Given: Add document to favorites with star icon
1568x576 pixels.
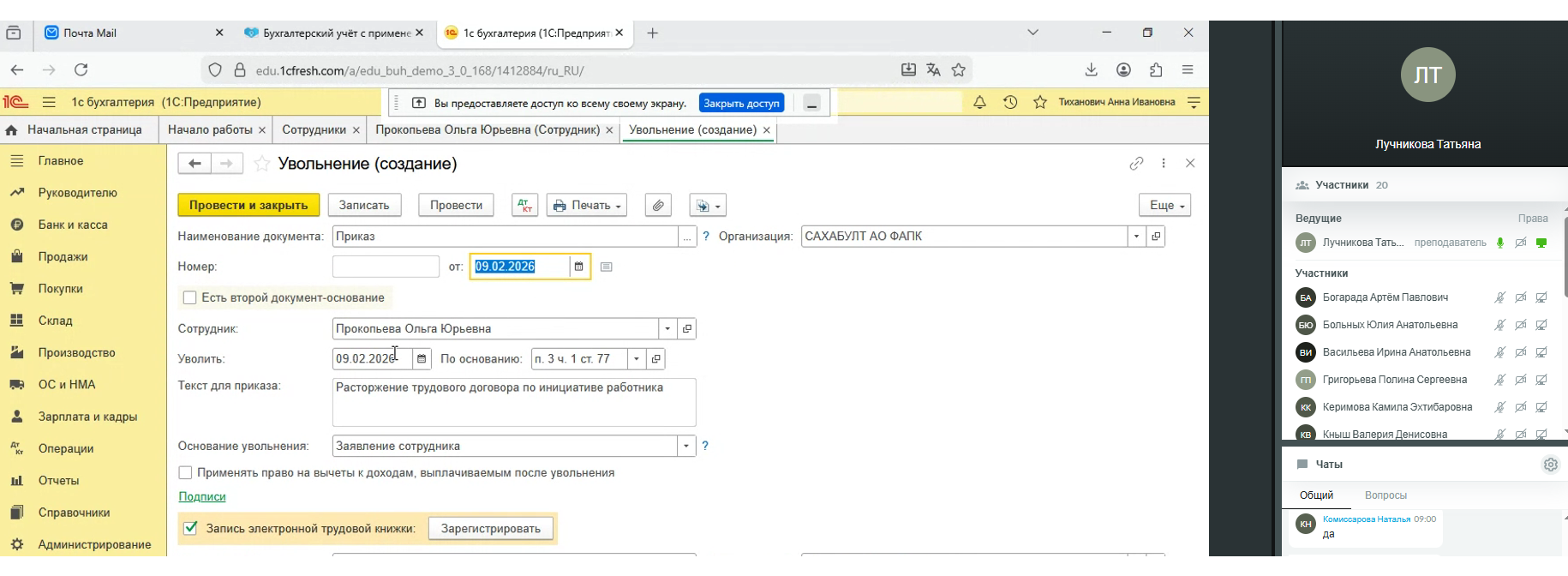Looking at the screenshot, I should (262, 164).
